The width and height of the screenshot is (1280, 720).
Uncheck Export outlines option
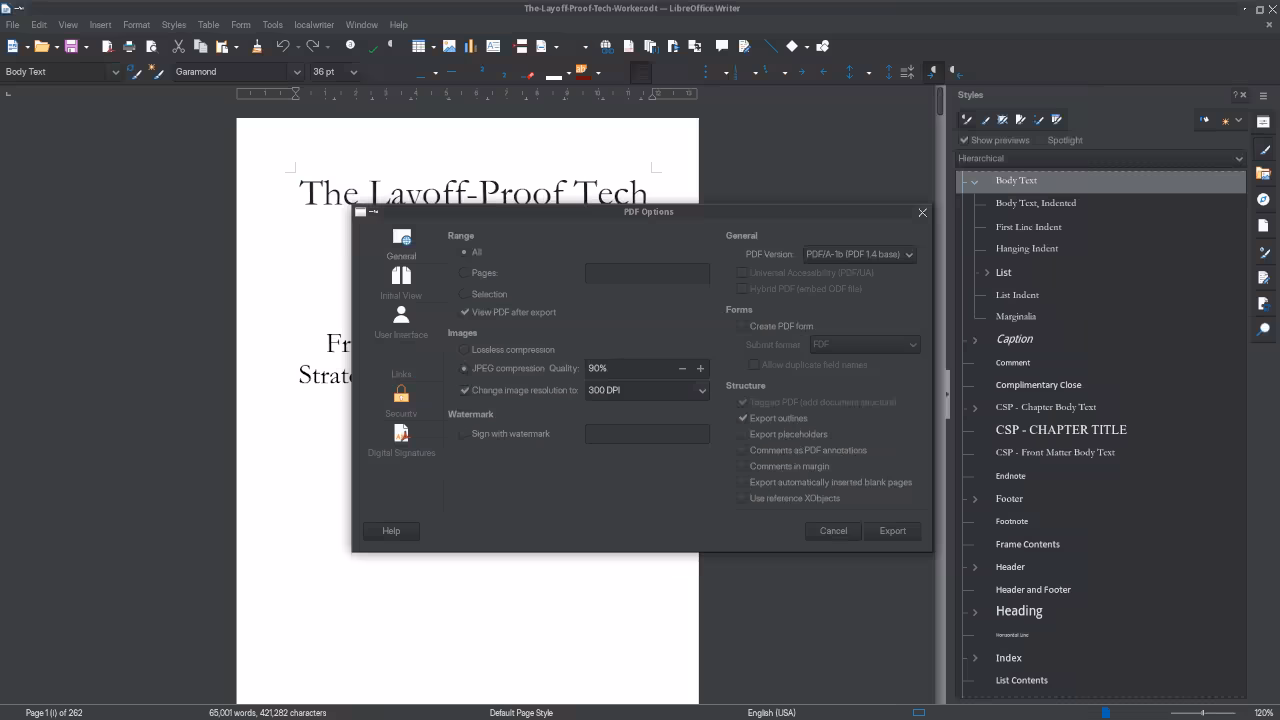tap(743, 418)
